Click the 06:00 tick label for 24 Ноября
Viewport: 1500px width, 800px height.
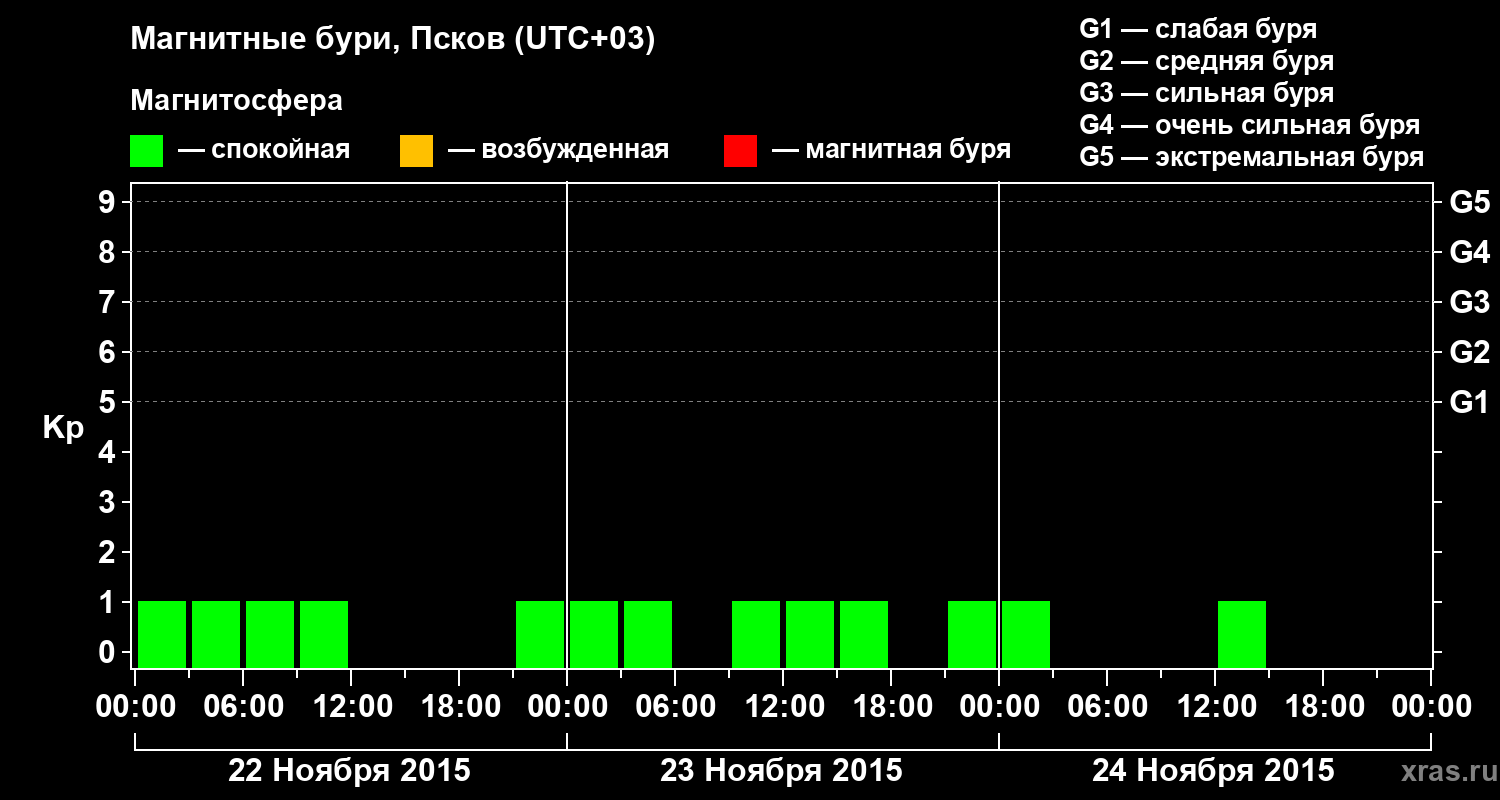tap(1106, 707)
